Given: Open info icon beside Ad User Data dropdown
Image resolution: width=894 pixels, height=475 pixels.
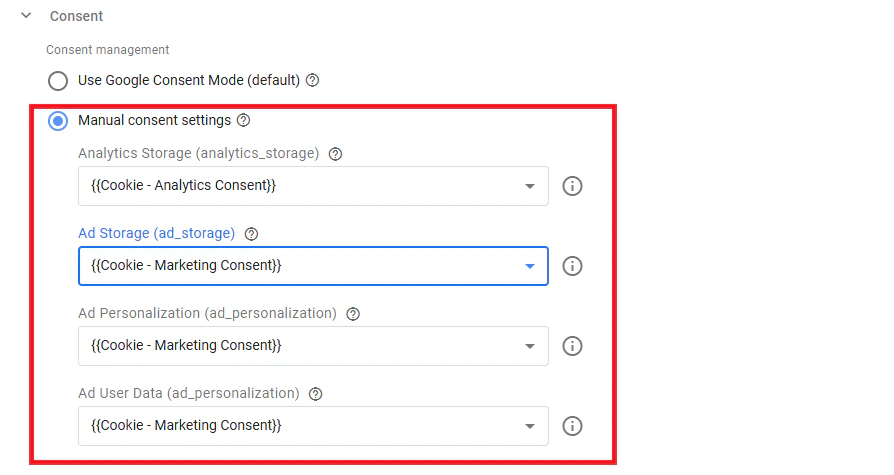Looking at the screenshot, I should (572, 426).
